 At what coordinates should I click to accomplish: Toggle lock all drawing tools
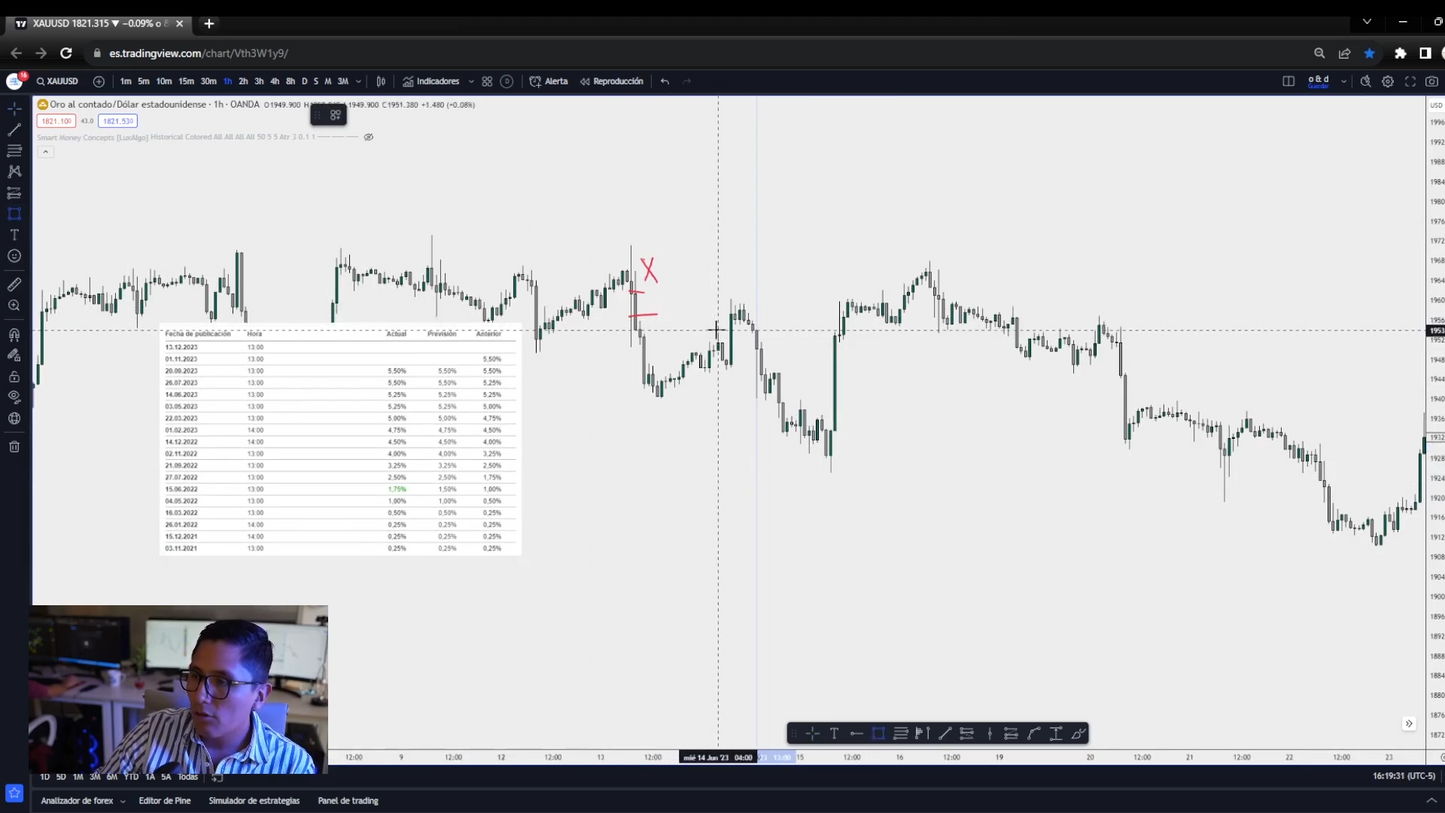(x=14, y=377)
